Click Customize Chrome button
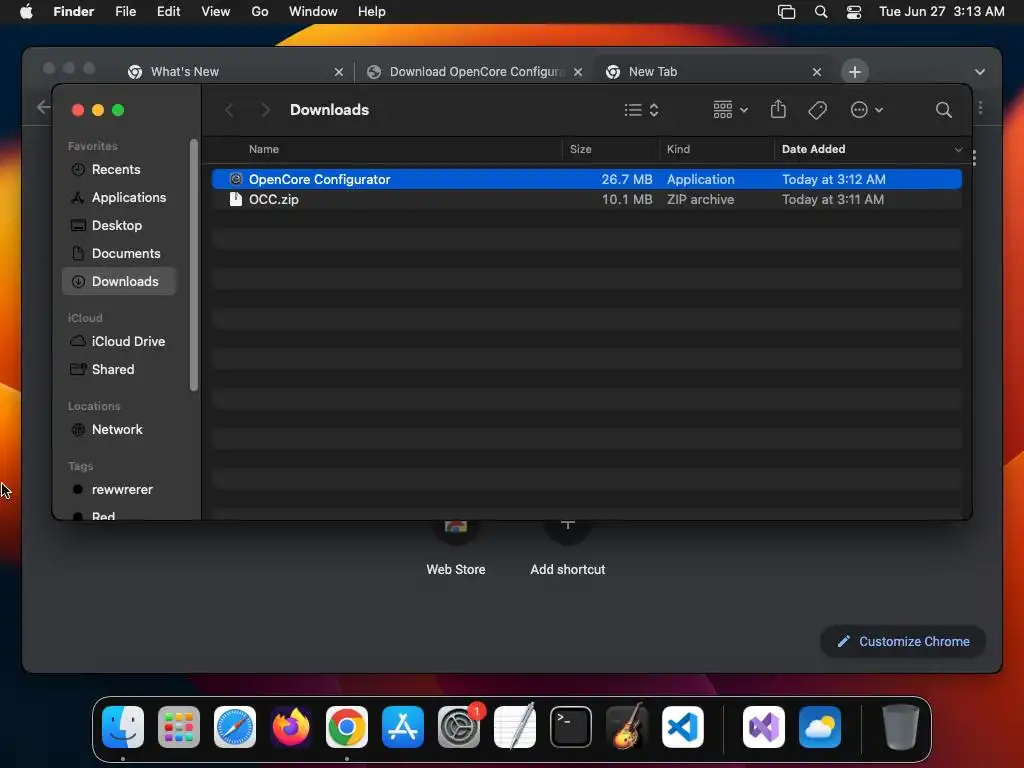Viewport: 1024px width, 768px height. pyautogui.click(x=903, y=641)
